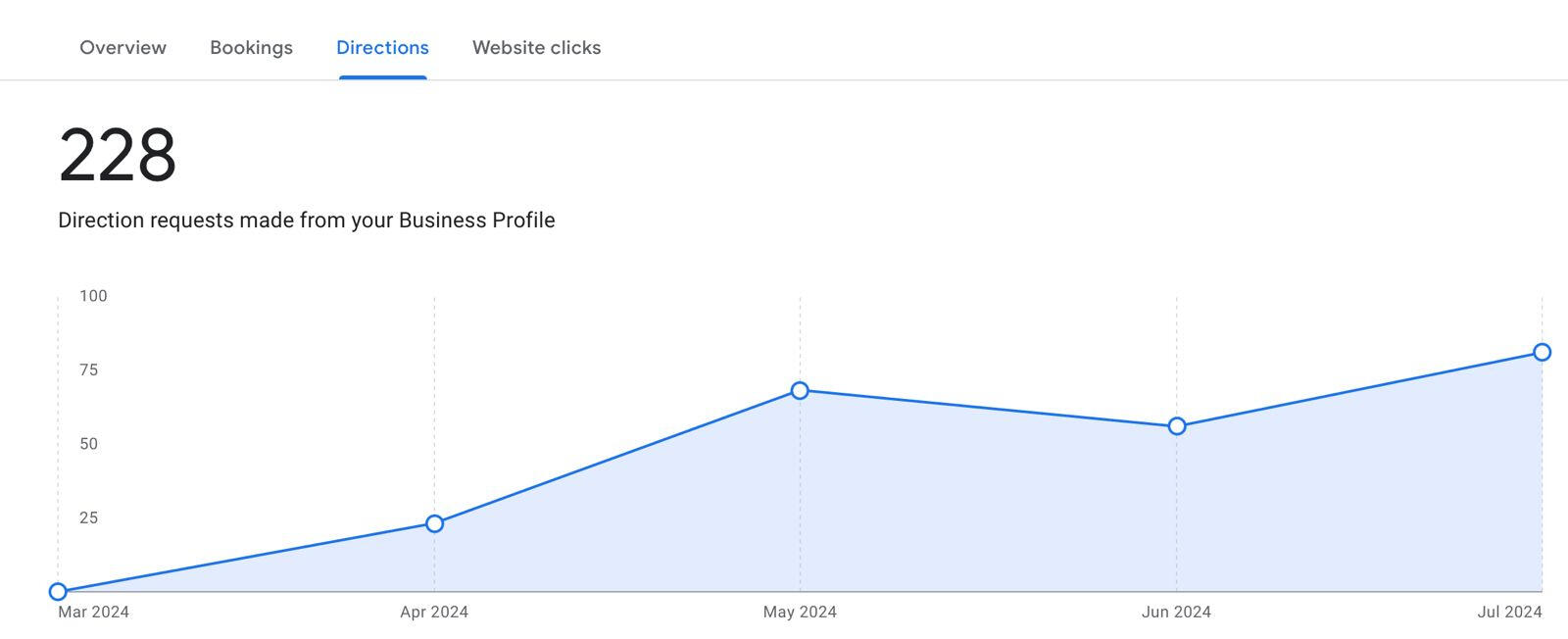Click the Jun 2024 data point
Image resolution: width=1568 pixels, height=639 pixels.
[x=1175, y=425]
